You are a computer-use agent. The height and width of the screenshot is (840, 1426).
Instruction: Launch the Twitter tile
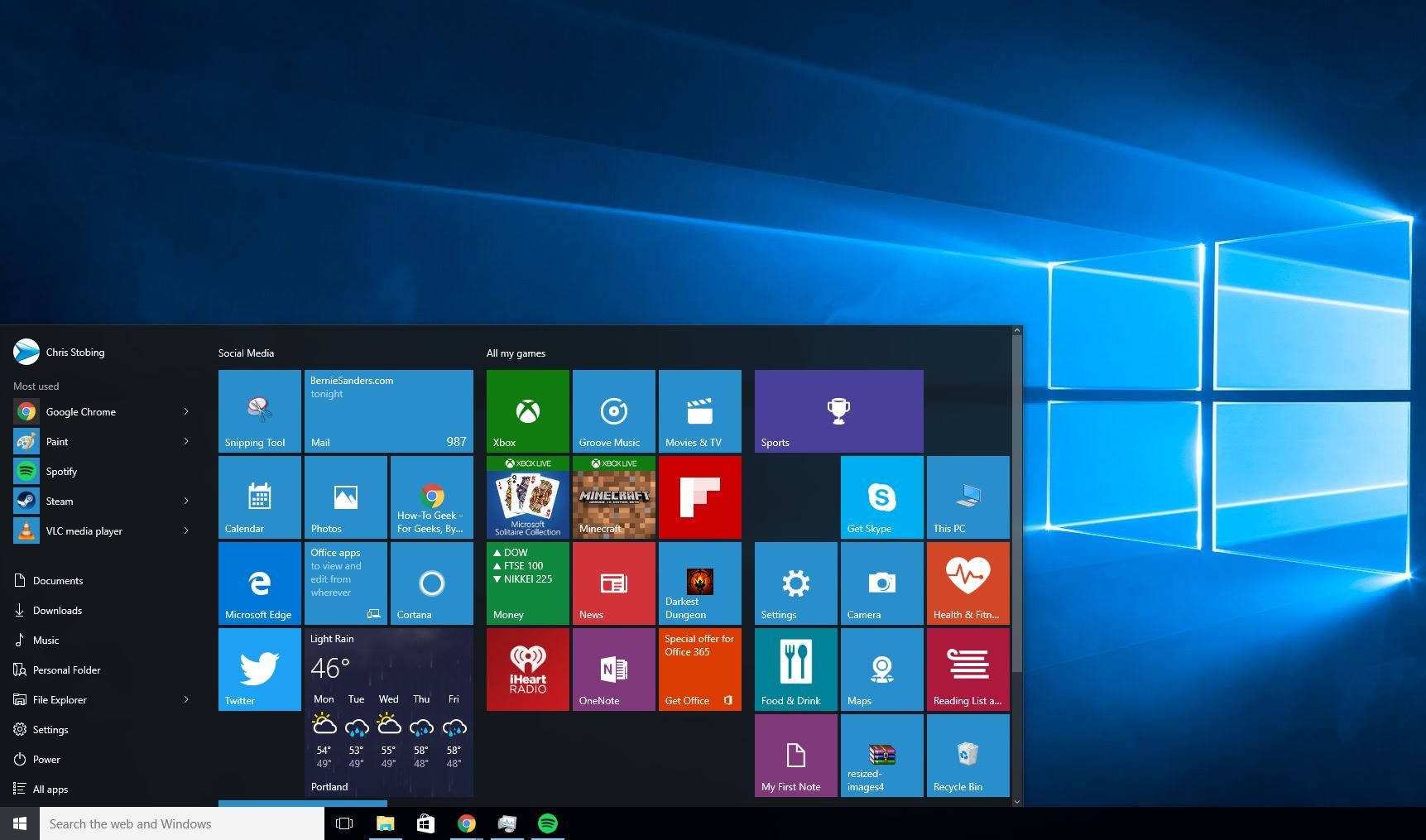[x=260, y=670]
